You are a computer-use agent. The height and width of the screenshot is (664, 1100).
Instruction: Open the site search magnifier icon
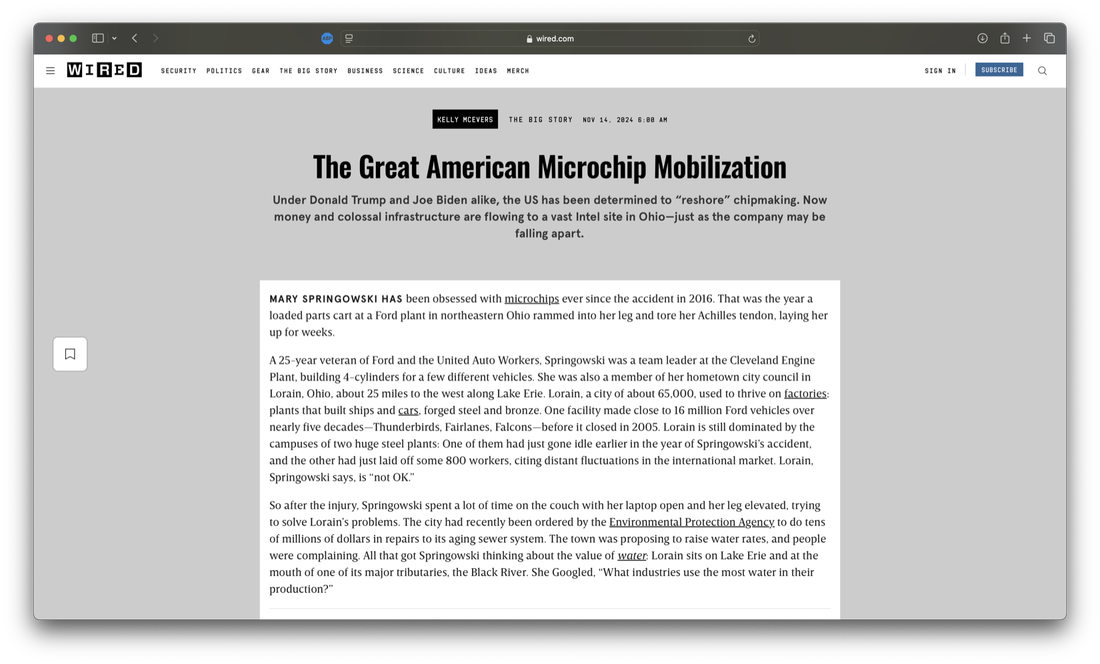(x=1042, y=70)
